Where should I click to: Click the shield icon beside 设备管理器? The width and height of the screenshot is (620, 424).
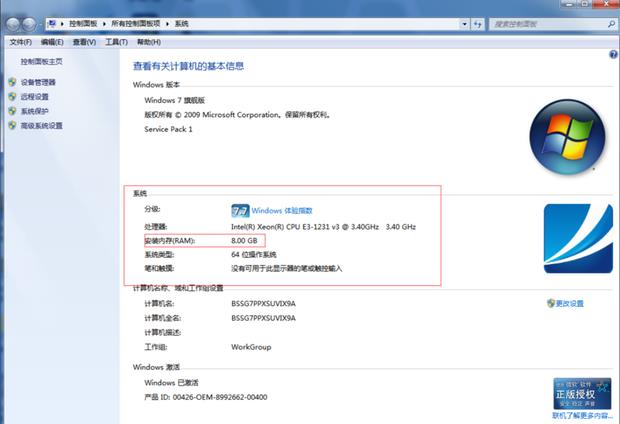(12, 82)
